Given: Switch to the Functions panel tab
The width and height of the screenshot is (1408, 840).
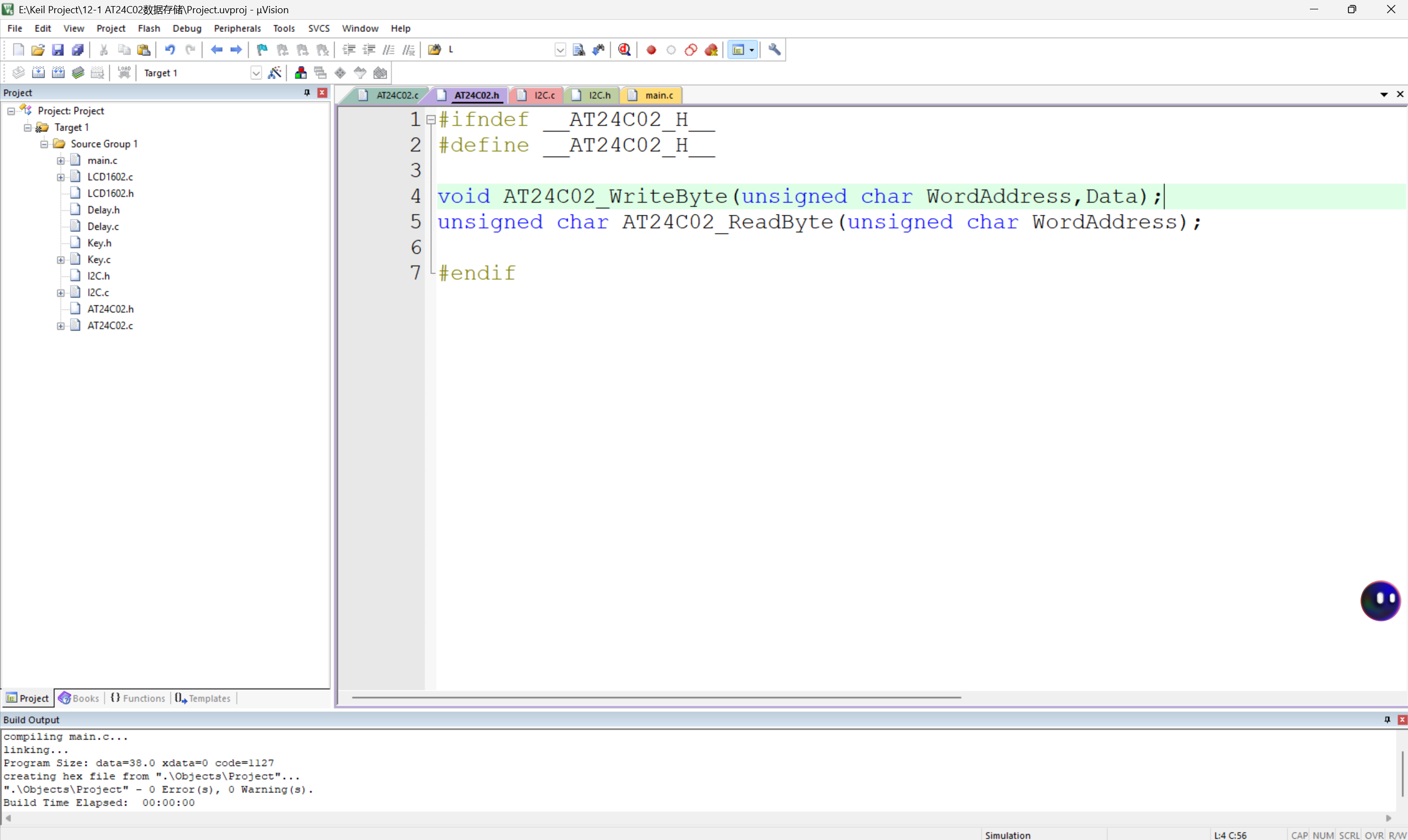Looking at the screenshot, I should tap(138, 698).
